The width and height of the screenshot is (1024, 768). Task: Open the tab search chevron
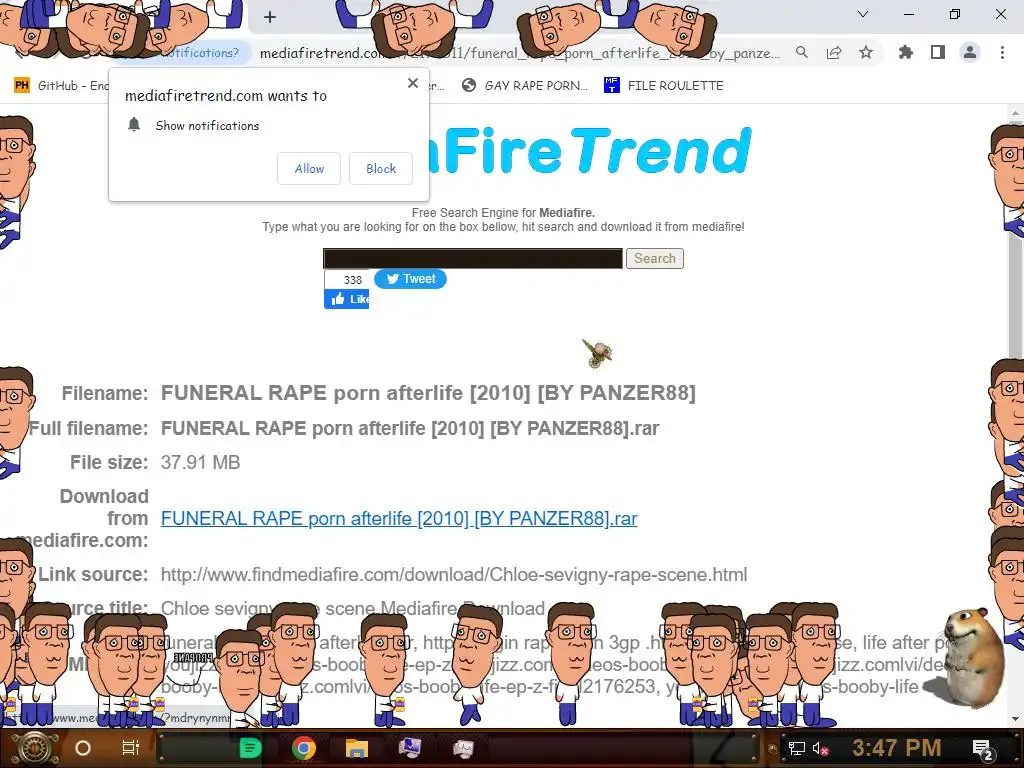click(863, 14)
